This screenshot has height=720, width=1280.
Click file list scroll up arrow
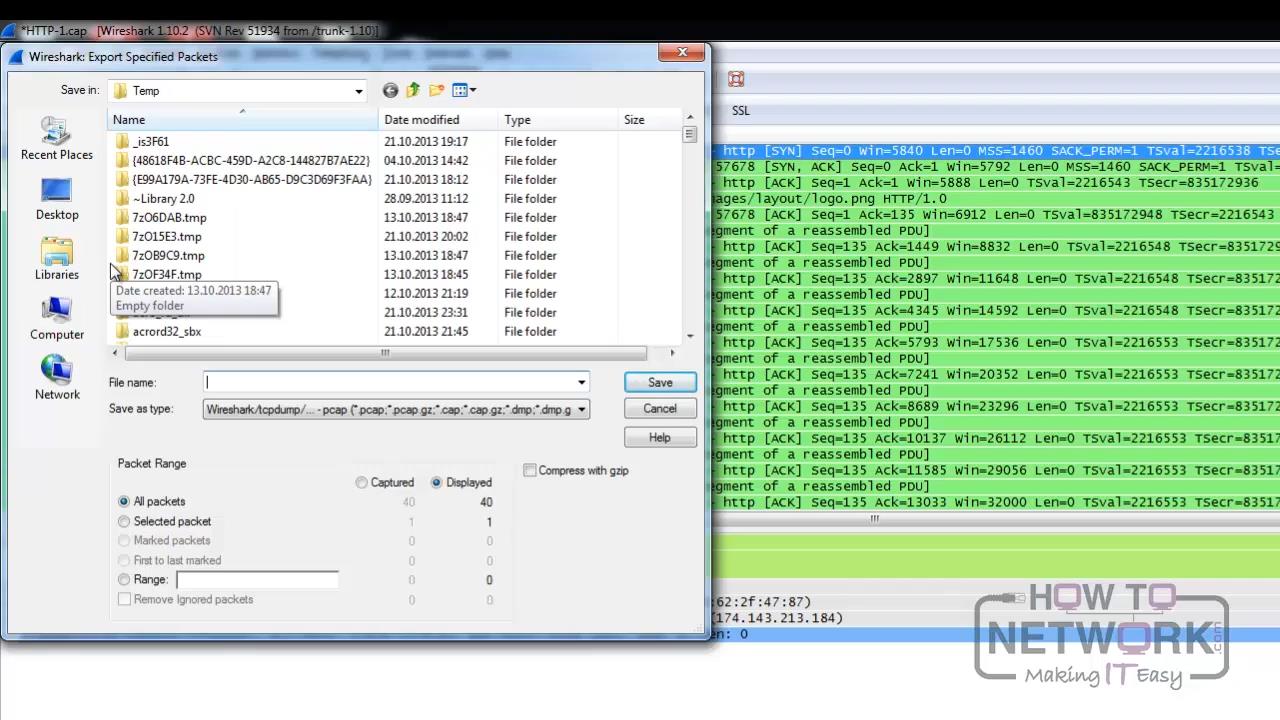(x=690, y=118)
